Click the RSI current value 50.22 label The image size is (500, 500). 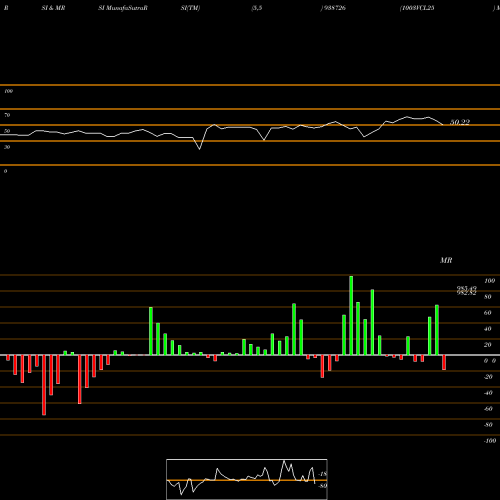(460, 122)
